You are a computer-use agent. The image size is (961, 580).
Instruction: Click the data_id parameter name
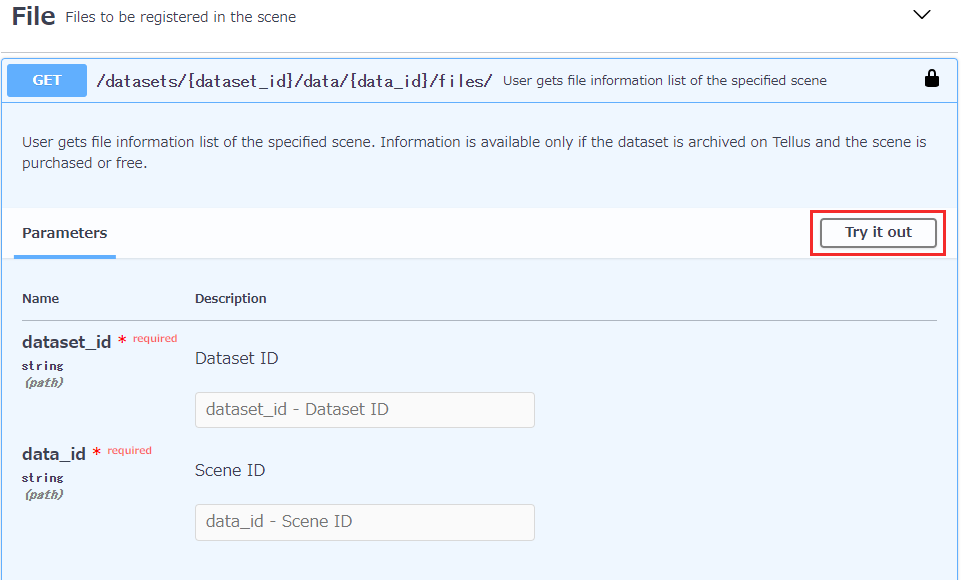point(53,454)
